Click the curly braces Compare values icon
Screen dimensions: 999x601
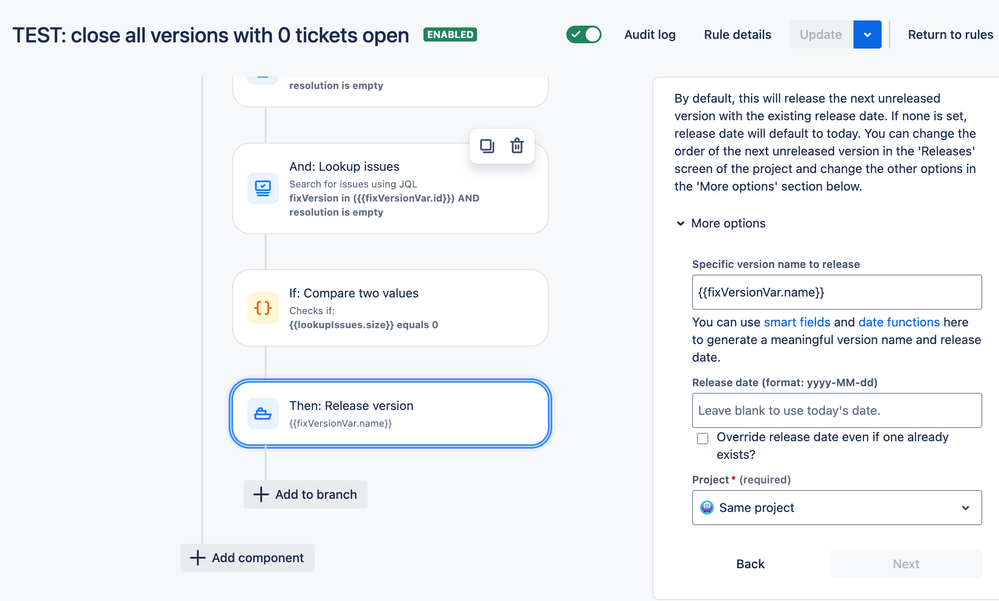coord(263,308)
